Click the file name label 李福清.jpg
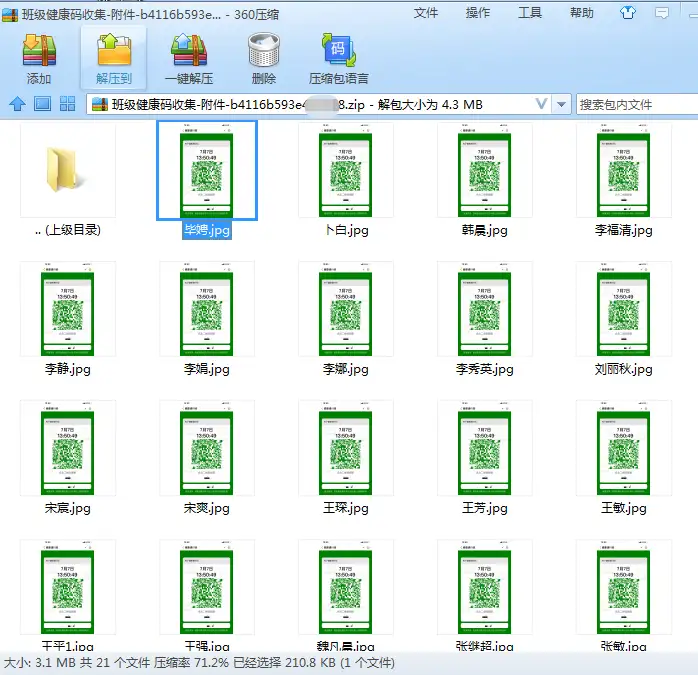 (x=623, y=230)
